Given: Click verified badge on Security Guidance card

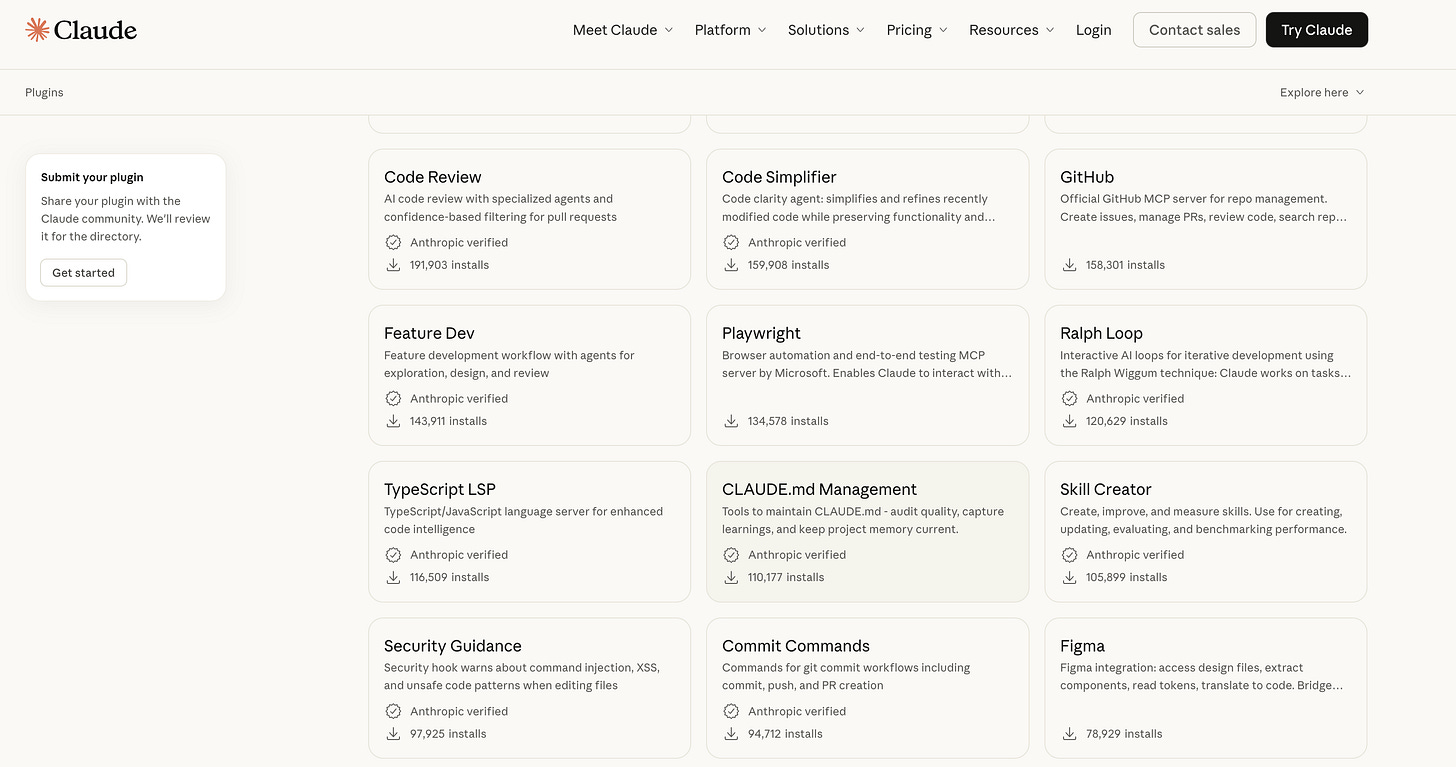Looking at the screenshot, I should [x=393, y=711].
